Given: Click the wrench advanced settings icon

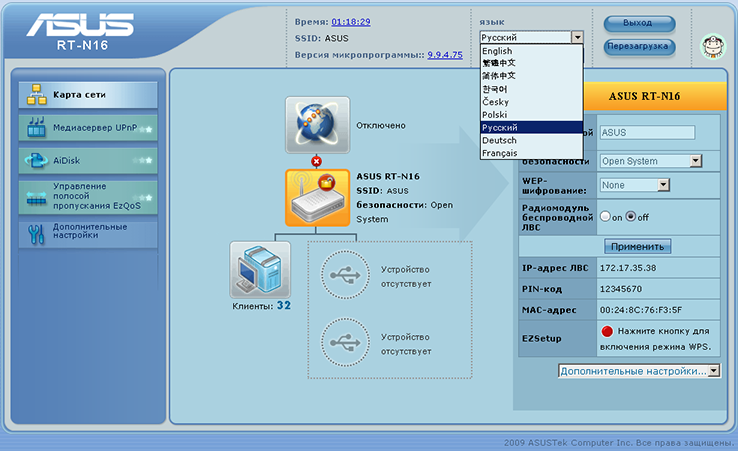Looking at the screenshot, I should tap(36, 234).
